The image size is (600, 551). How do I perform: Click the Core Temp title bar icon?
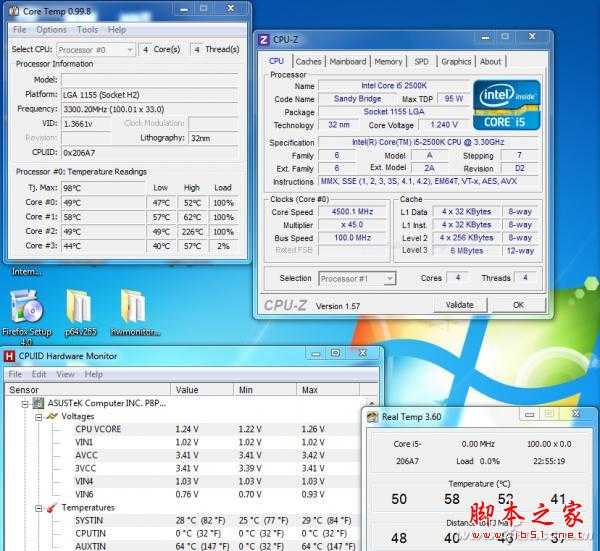point(14,12)
